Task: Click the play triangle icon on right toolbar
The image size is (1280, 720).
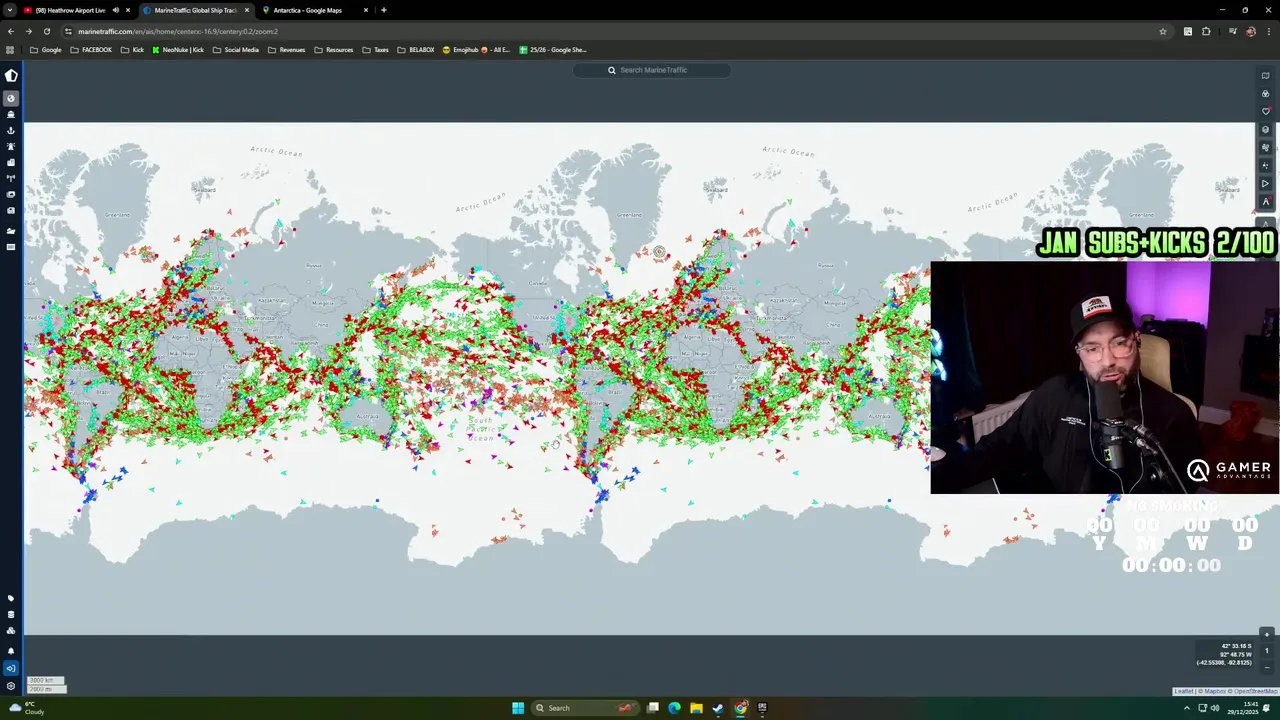Action: pos(1265,184)
